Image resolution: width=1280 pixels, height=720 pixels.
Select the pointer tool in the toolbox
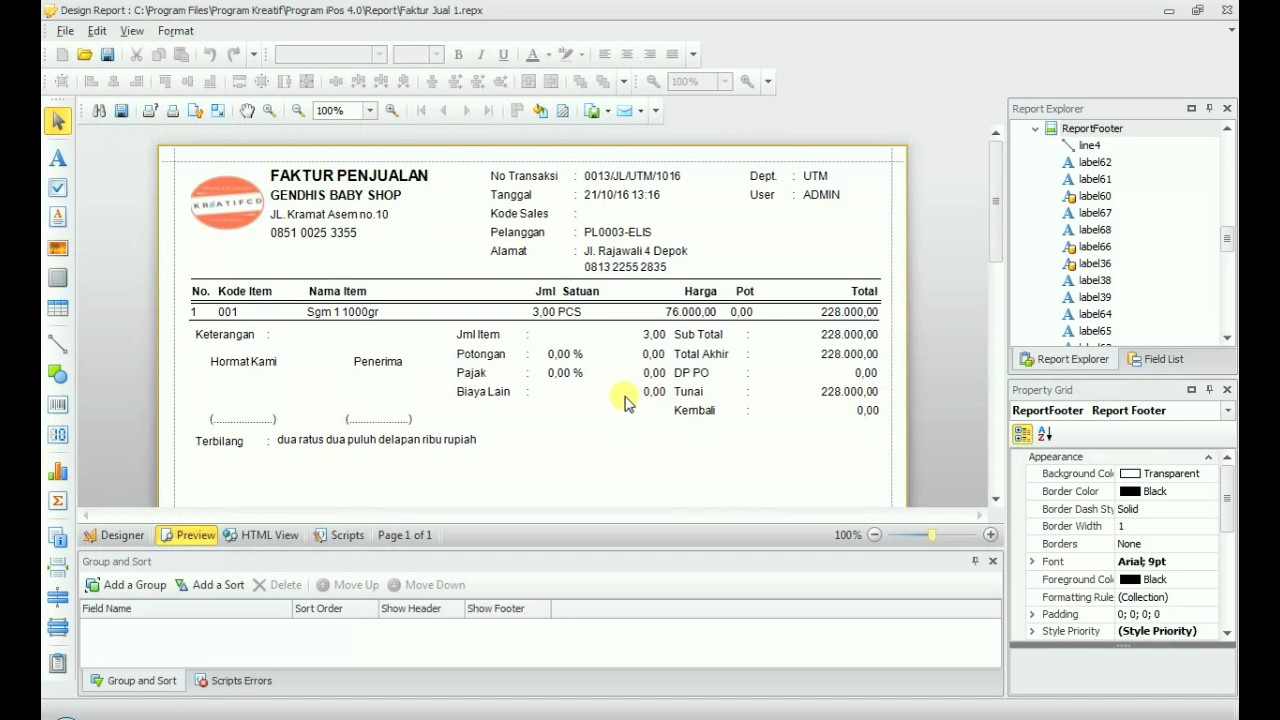57,121
